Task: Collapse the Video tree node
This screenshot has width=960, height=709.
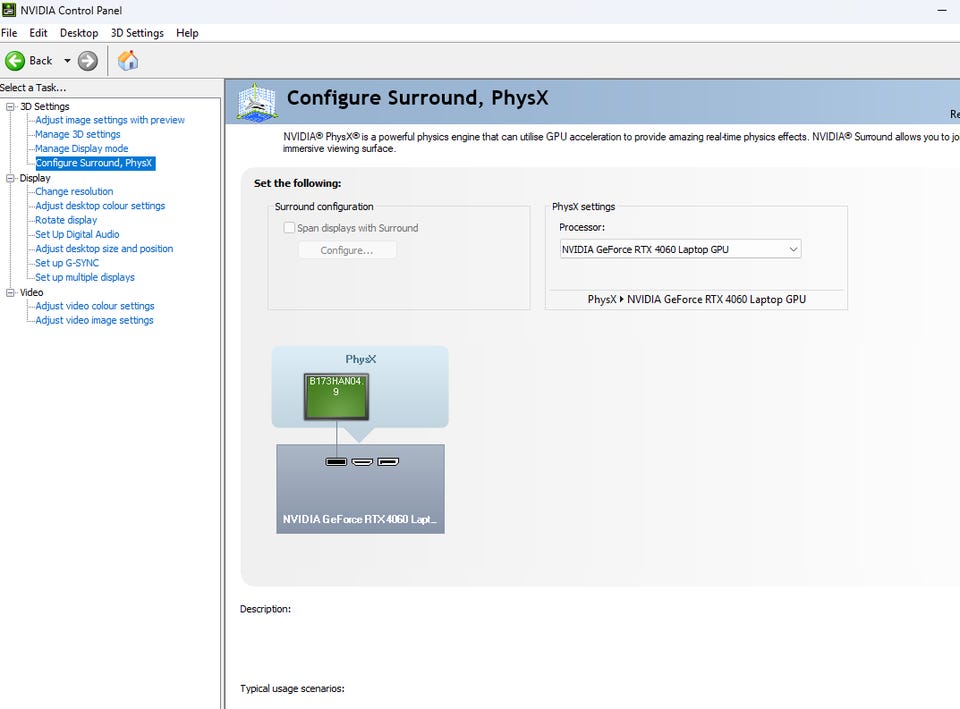Action: (10, 293)
